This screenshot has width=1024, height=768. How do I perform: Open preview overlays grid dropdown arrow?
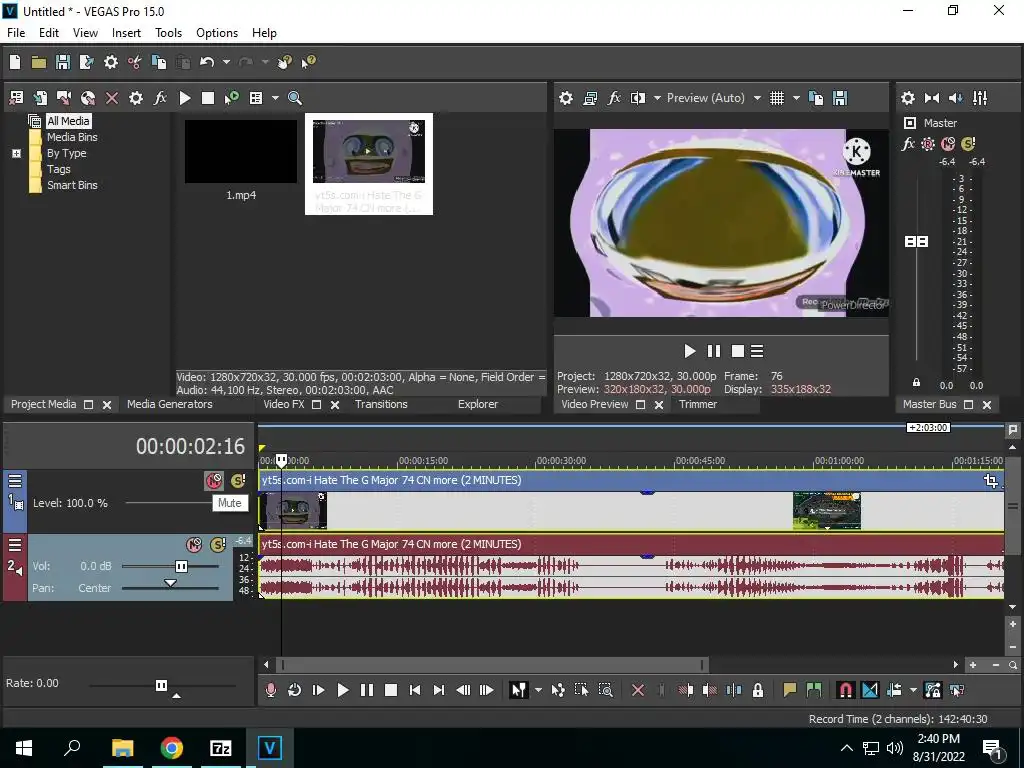796,98
